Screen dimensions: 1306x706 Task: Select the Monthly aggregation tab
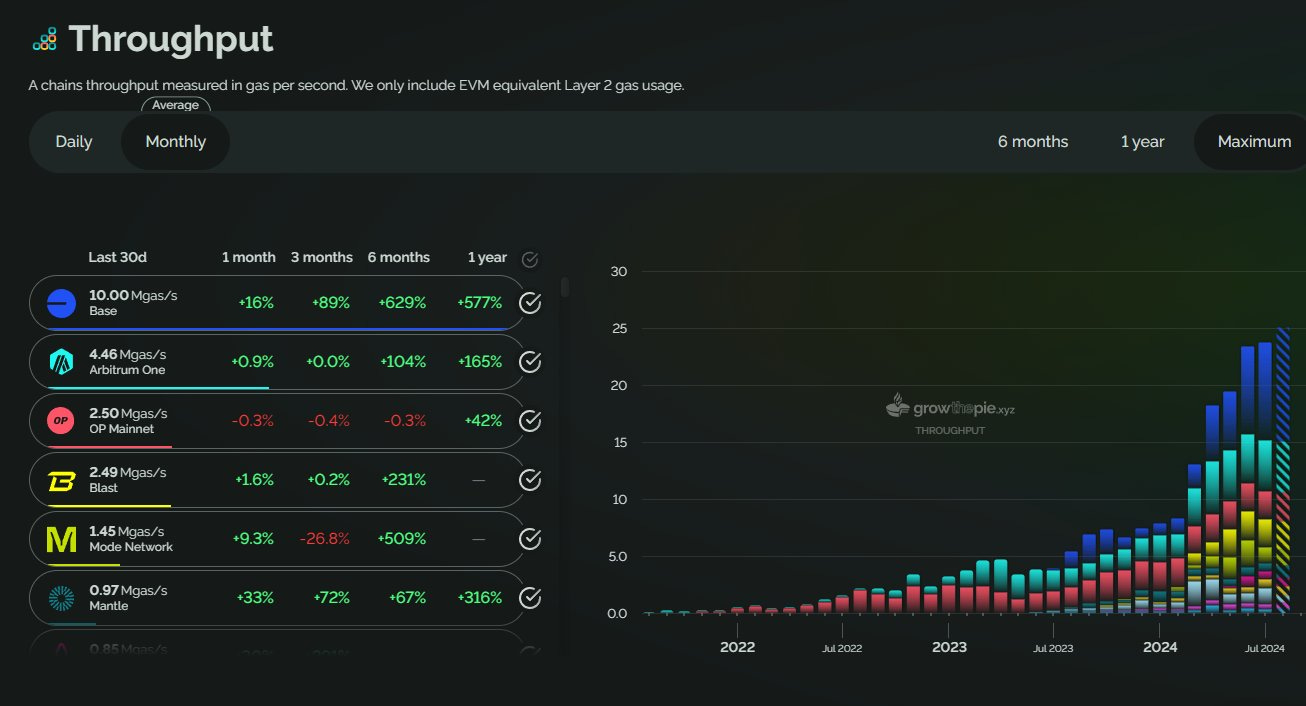[x=175, y=141]
